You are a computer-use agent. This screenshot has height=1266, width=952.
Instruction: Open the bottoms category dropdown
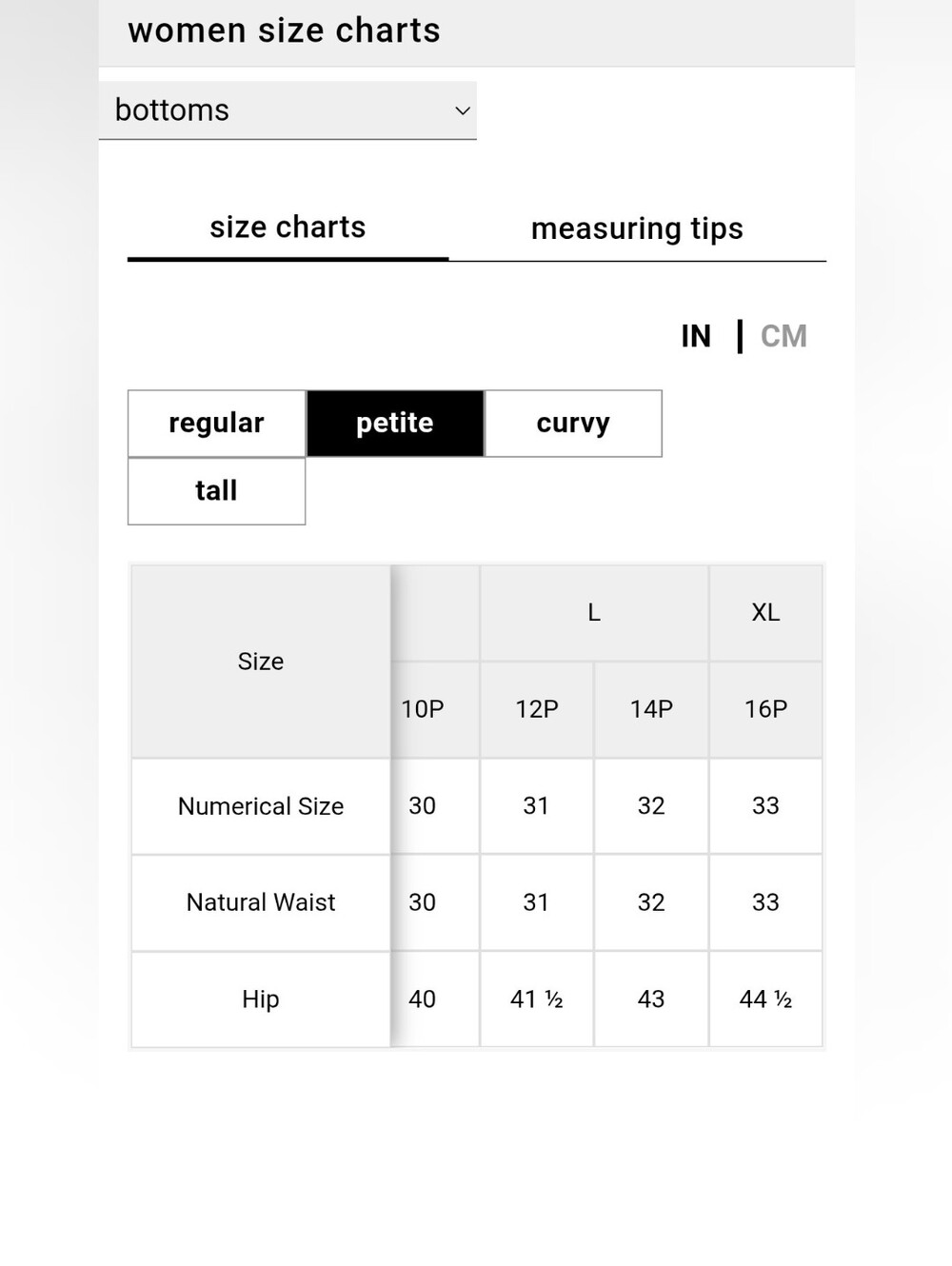(x=288, y=110)
